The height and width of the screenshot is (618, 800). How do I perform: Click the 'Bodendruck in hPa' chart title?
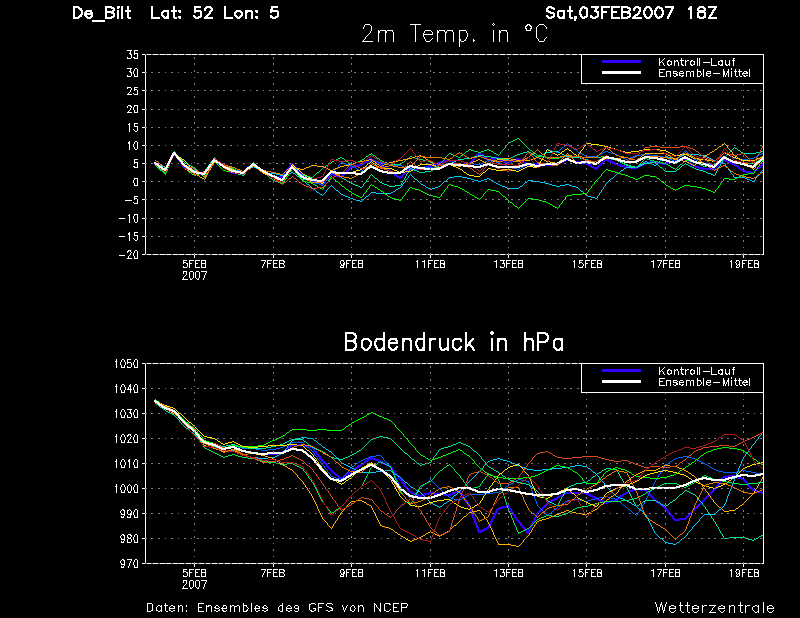pos(454,342)
